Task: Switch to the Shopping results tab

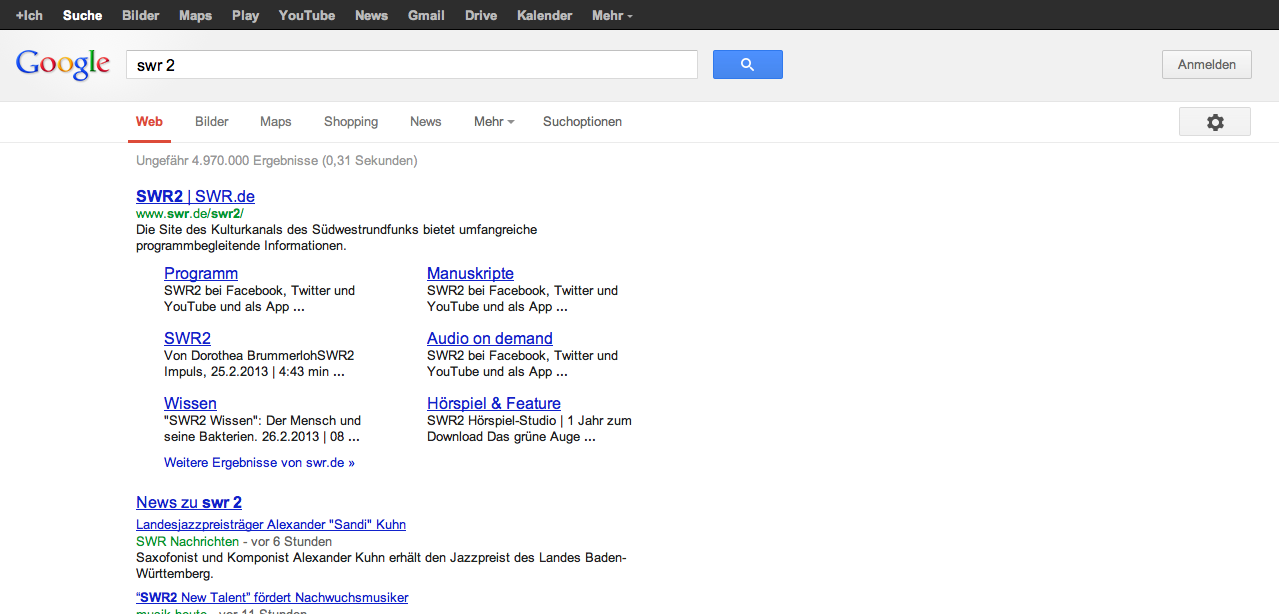Action: pyautogui.click(x=351, y=122)
